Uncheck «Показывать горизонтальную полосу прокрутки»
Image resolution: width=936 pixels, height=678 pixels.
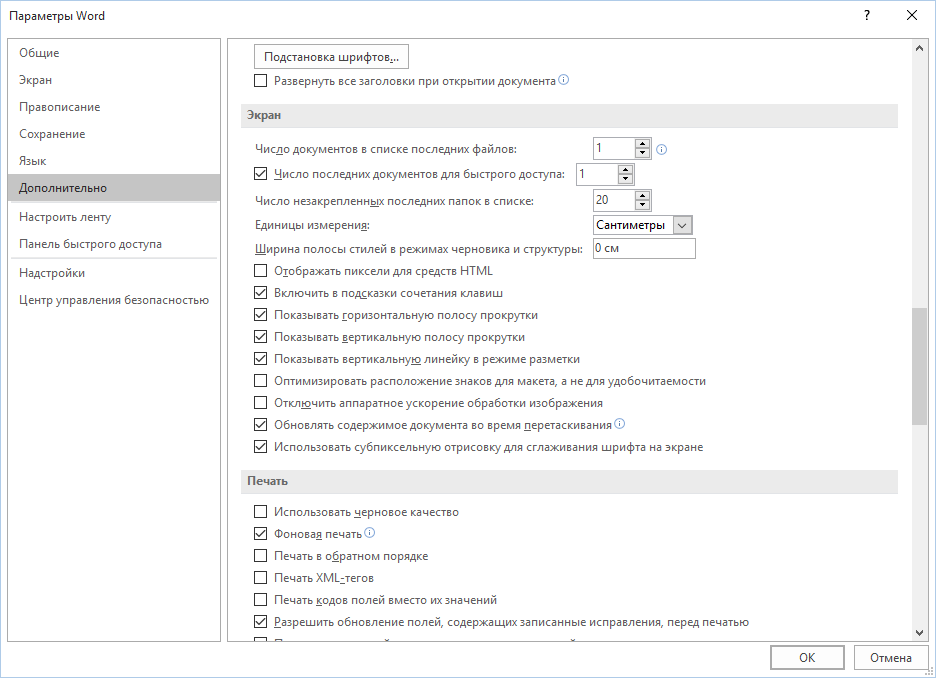[261, 315]
